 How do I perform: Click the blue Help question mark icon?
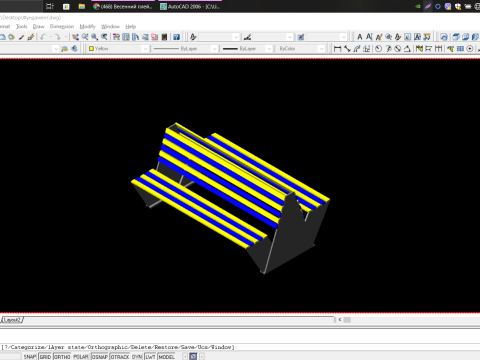point(176,37)
